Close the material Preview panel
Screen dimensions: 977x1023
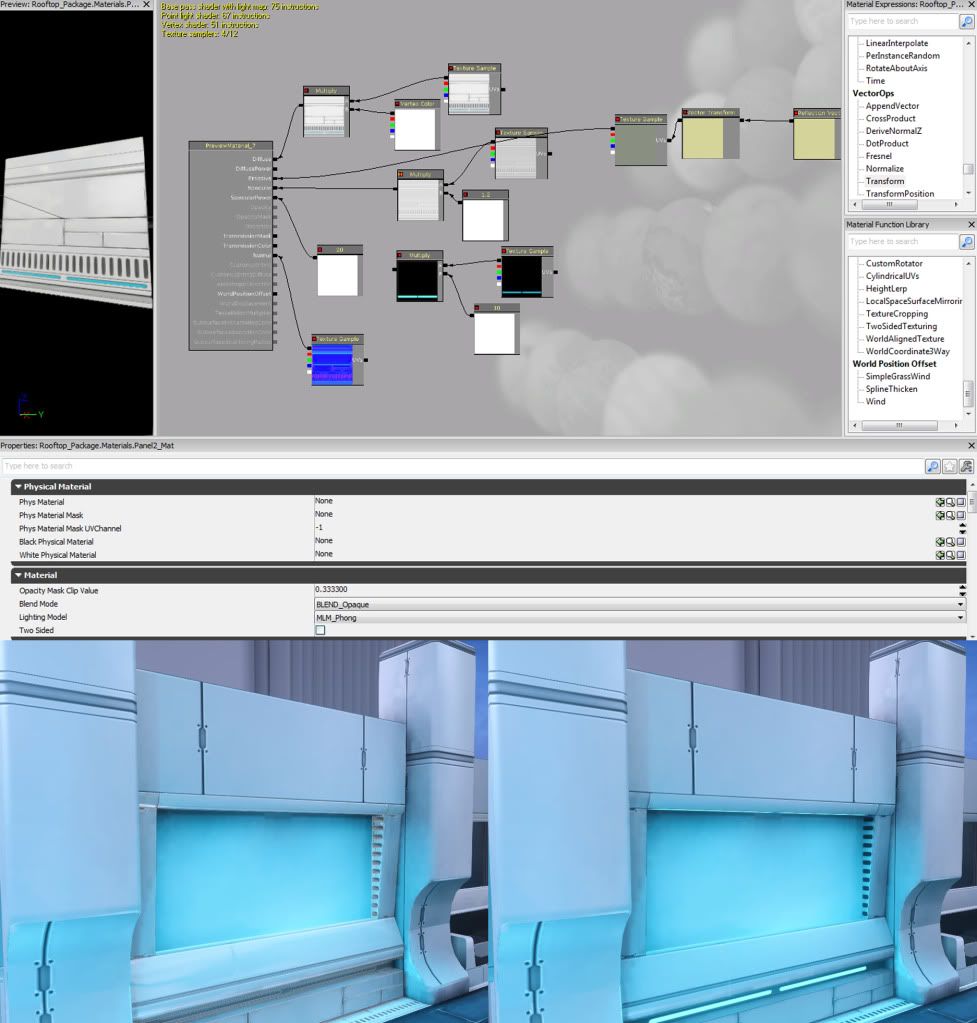147,5
